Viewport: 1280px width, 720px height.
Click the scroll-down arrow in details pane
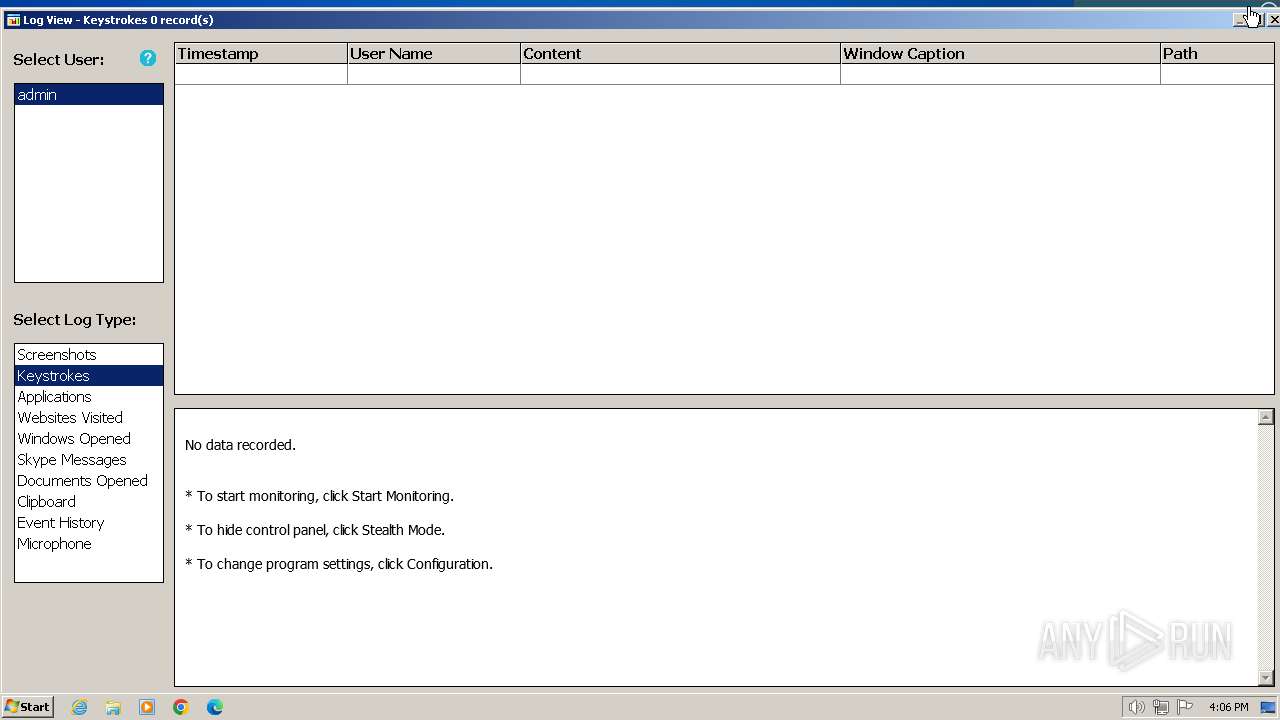coord(1266,678)
